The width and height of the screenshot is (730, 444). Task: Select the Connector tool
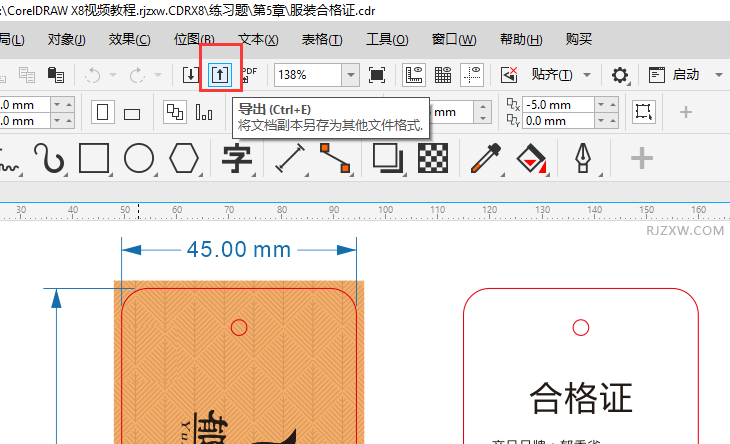(x=335, y=159)
